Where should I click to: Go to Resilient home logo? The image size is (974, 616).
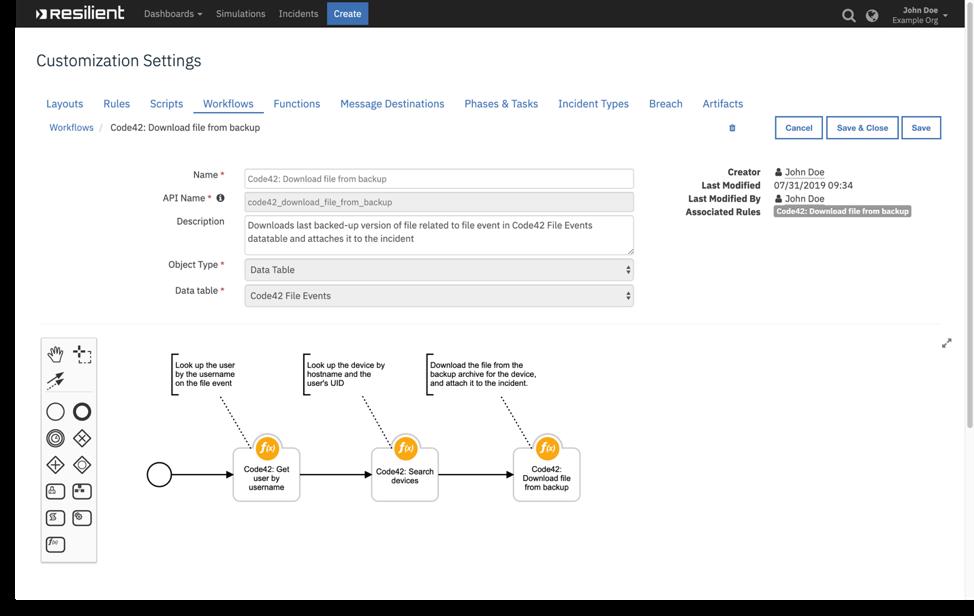coord(80,13)
